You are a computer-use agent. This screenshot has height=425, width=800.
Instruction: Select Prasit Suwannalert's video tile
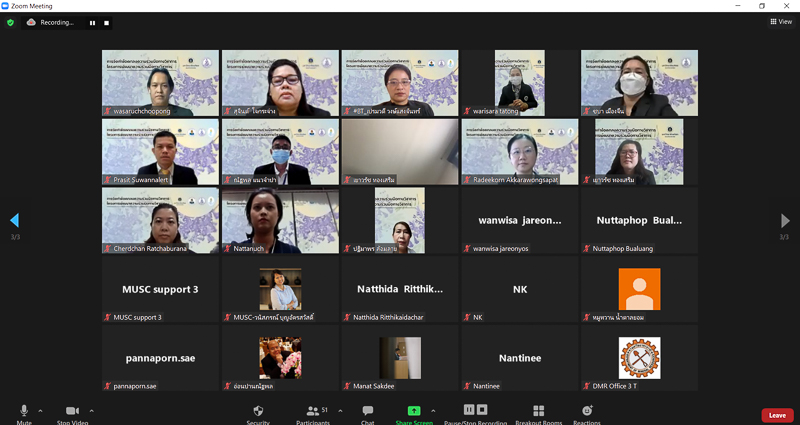click(160, 152)
